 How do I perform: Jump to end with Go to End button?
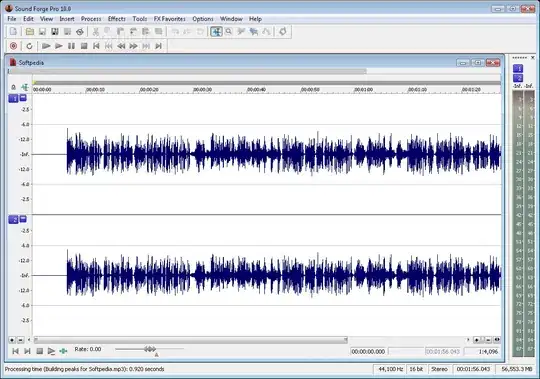(158, 46)
